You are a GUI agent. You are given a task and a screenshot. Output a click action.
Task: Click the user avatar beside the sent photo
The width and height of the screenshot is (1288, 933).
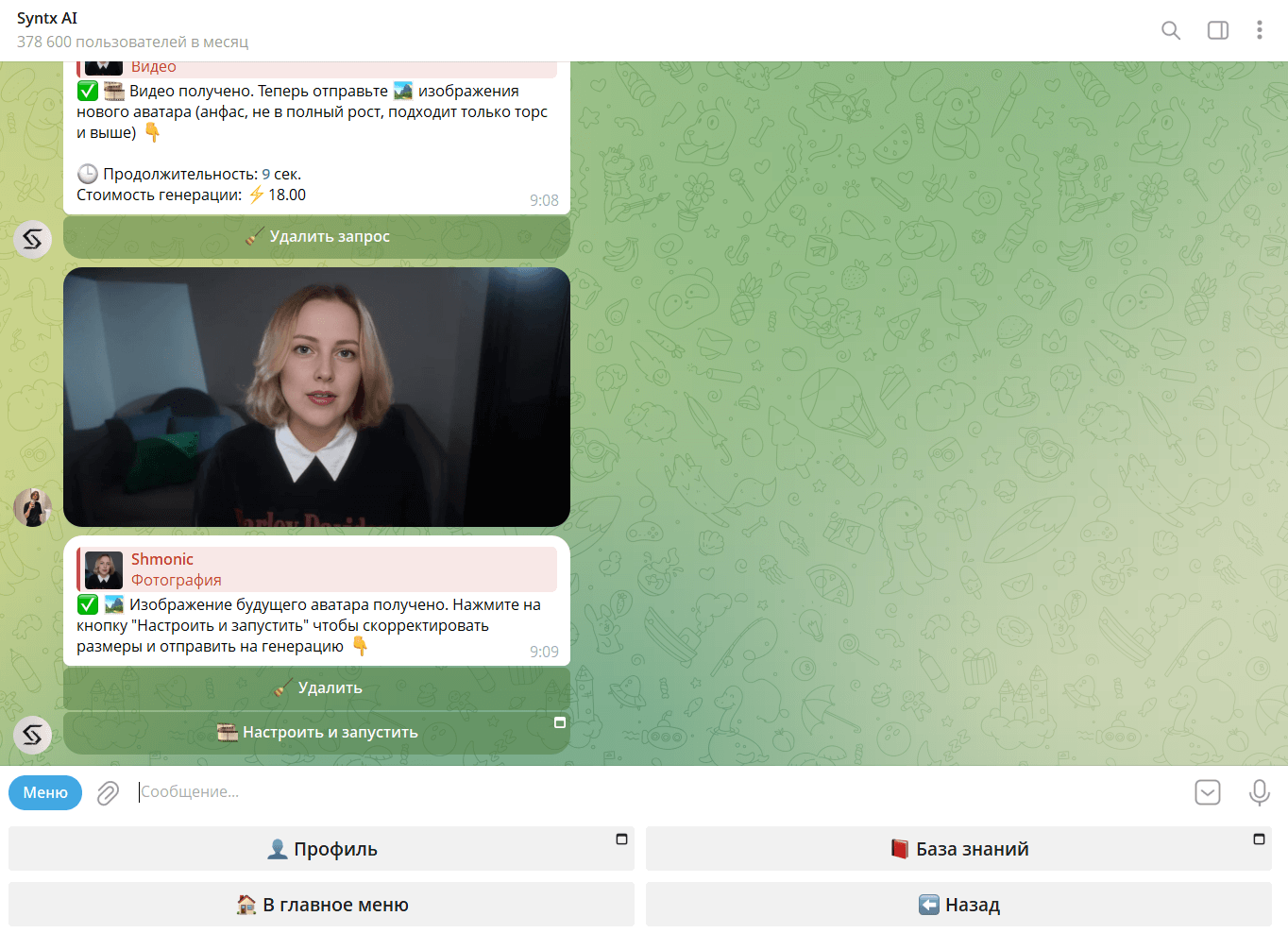point(32,507)
